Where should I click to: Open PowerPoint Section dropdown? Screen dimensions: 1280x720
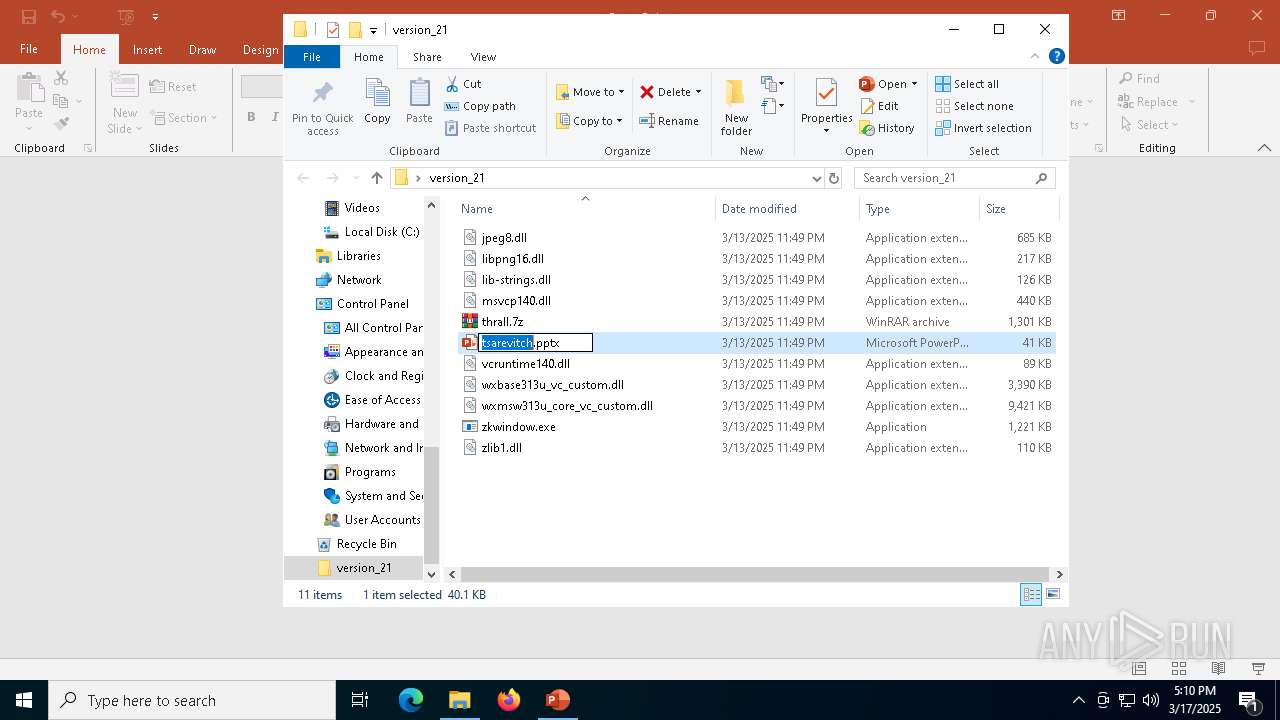click(183, 117)
